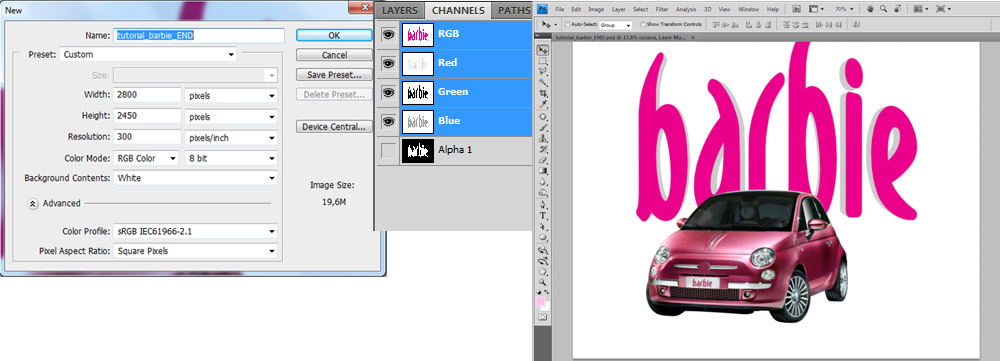
Task: Select the Brush tool
Action: [543, 128]
